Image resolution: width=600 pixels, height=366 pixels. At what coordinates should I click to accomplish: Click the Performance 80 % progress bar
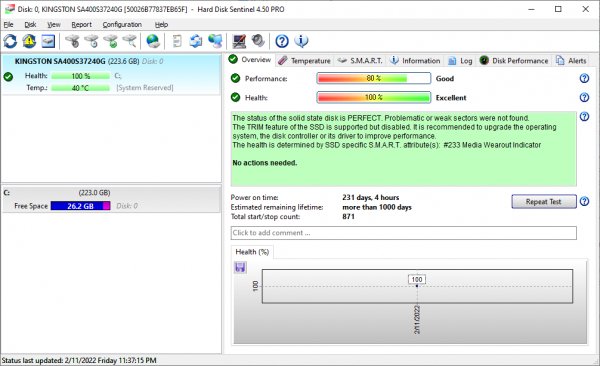click(373, 78)
